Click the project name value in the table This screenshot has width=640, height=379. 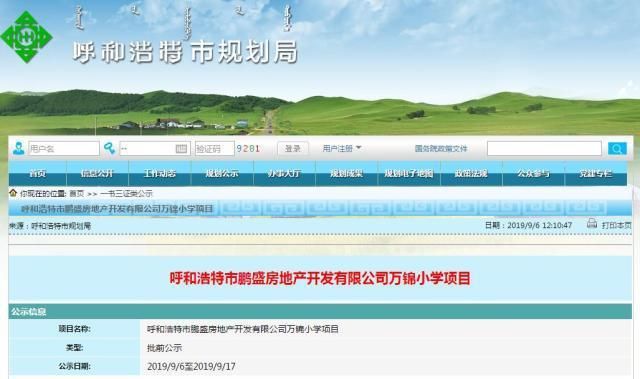[x=243, y=329]
